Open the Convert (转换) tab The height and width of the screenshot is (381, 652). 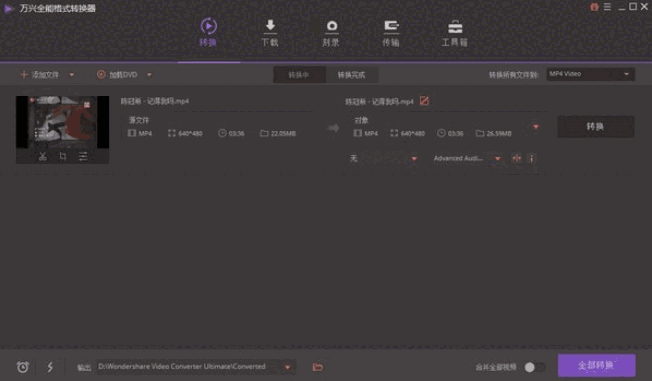pos(208,32)
